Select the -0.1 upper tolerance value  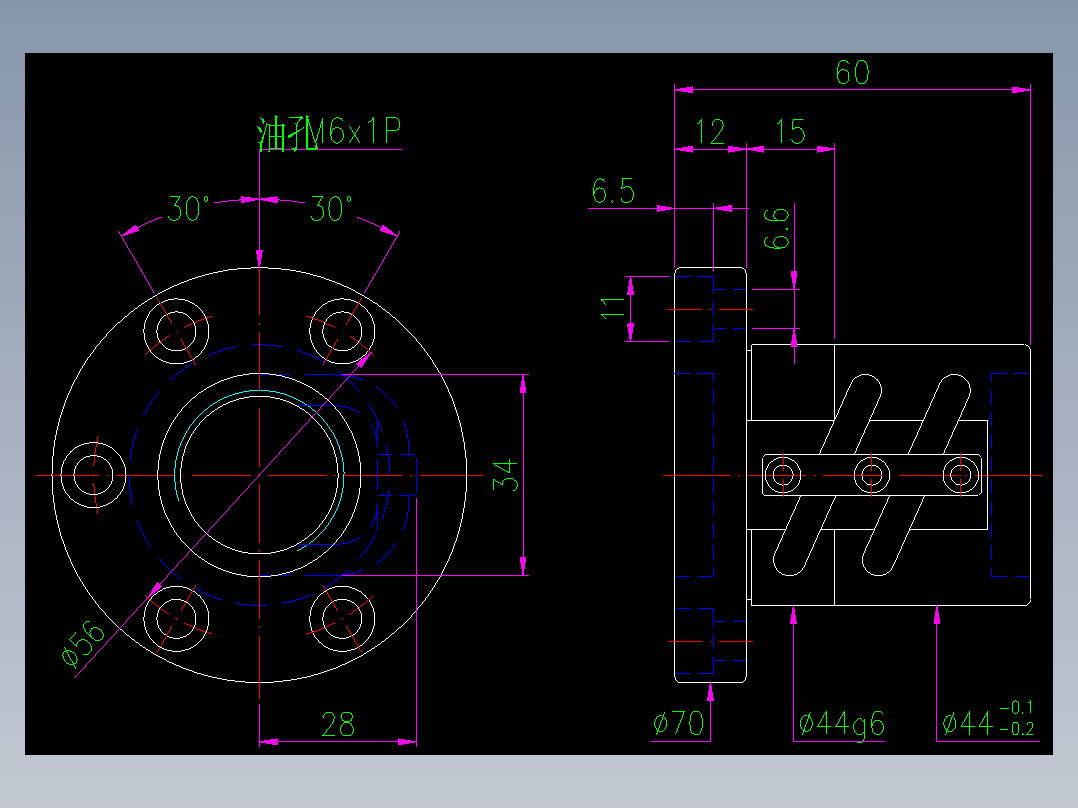tap(1017, 708)
